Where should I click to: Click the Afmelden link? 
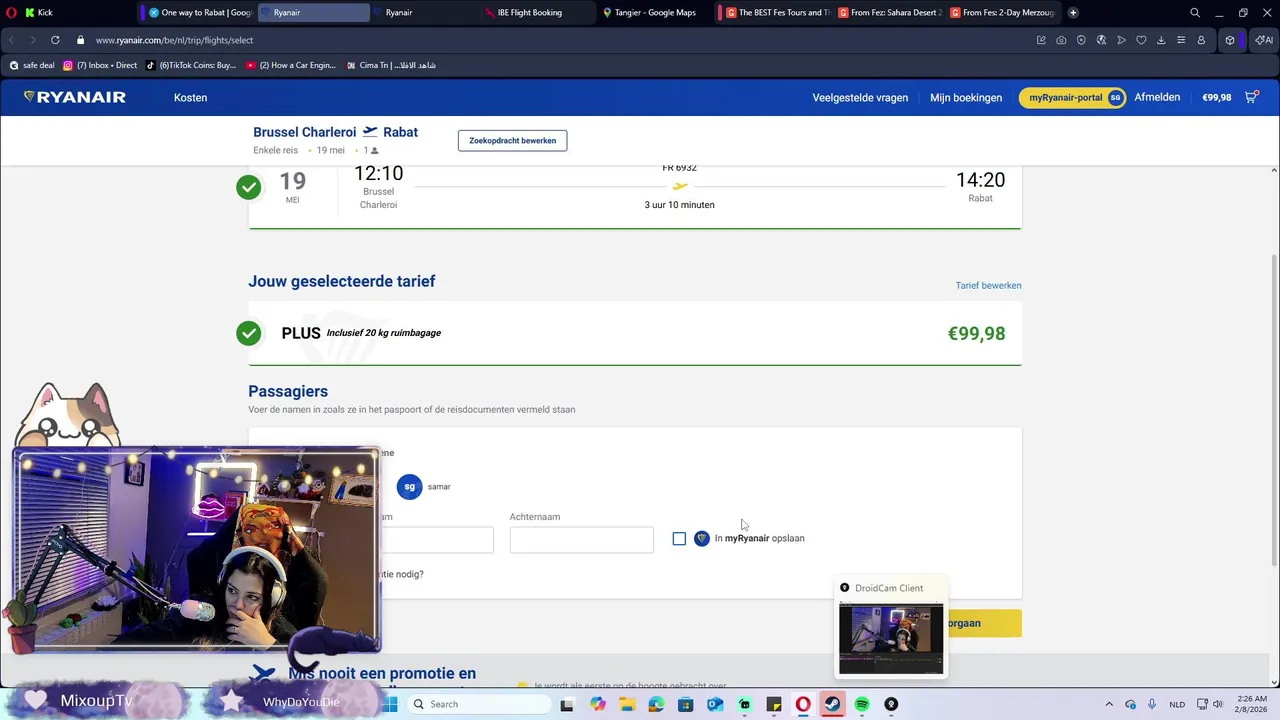[x=1157, y=98]
